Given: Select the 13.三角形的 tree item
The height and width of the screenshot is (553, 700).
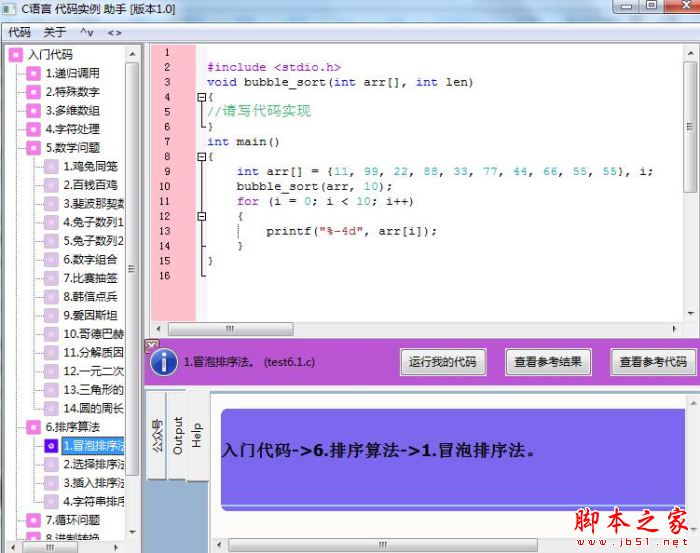Looking at the screenshot, I should tap(93, 390).
